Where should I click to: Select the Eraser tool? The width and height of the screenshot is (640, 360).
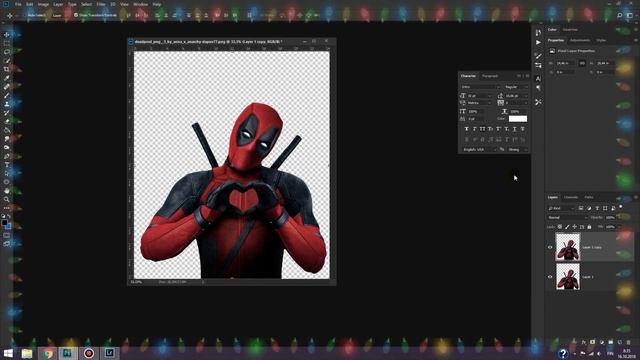click(x=7, y=121)
